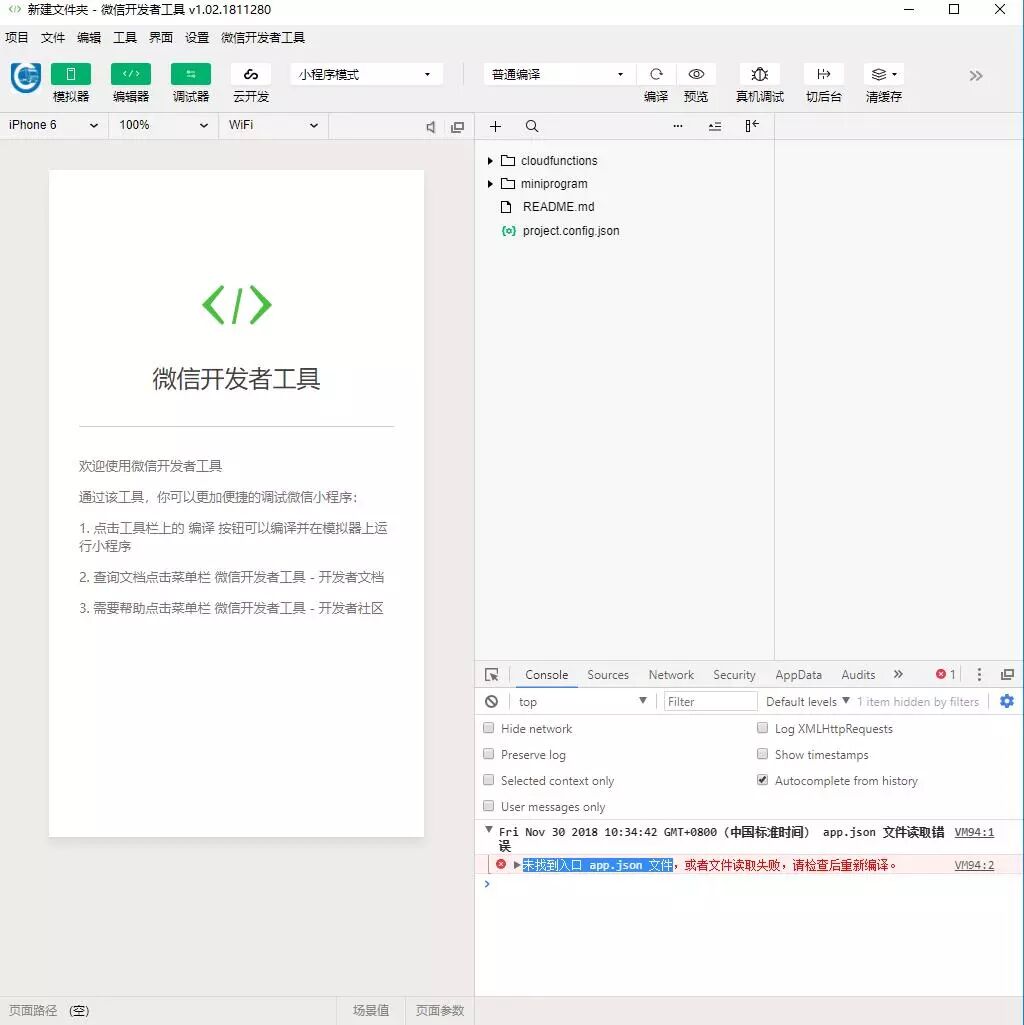Open the iPhone 6 device dropdown
Screen dimensions: 1024x1025
point(54,126)
